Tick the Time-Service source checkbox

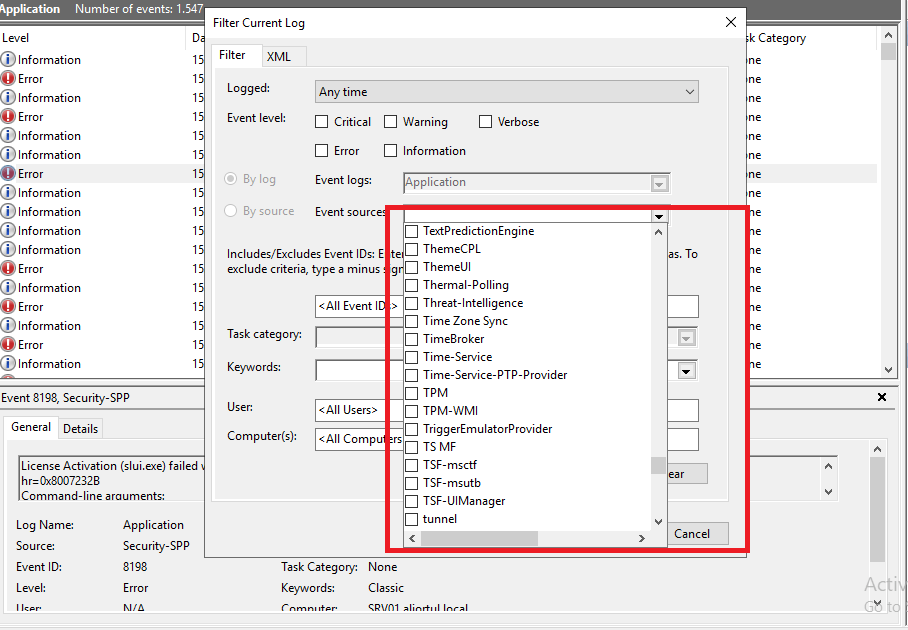click(x=411, y=357)
